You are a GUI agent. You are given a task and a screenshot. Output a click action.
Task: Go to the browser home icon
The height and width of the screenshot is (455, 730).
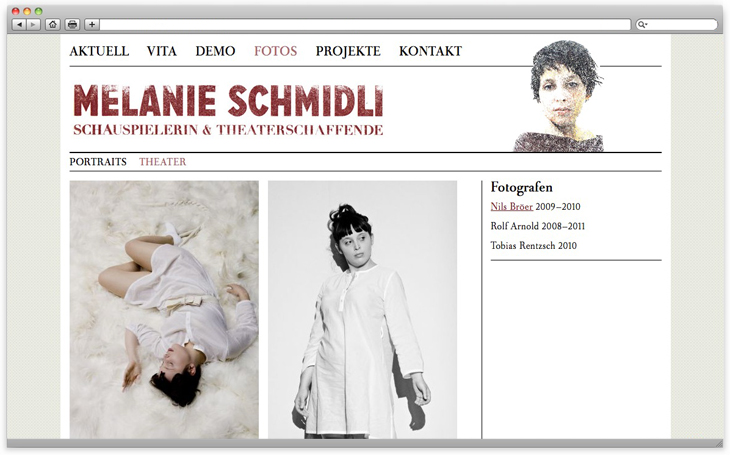coord(53,24)
